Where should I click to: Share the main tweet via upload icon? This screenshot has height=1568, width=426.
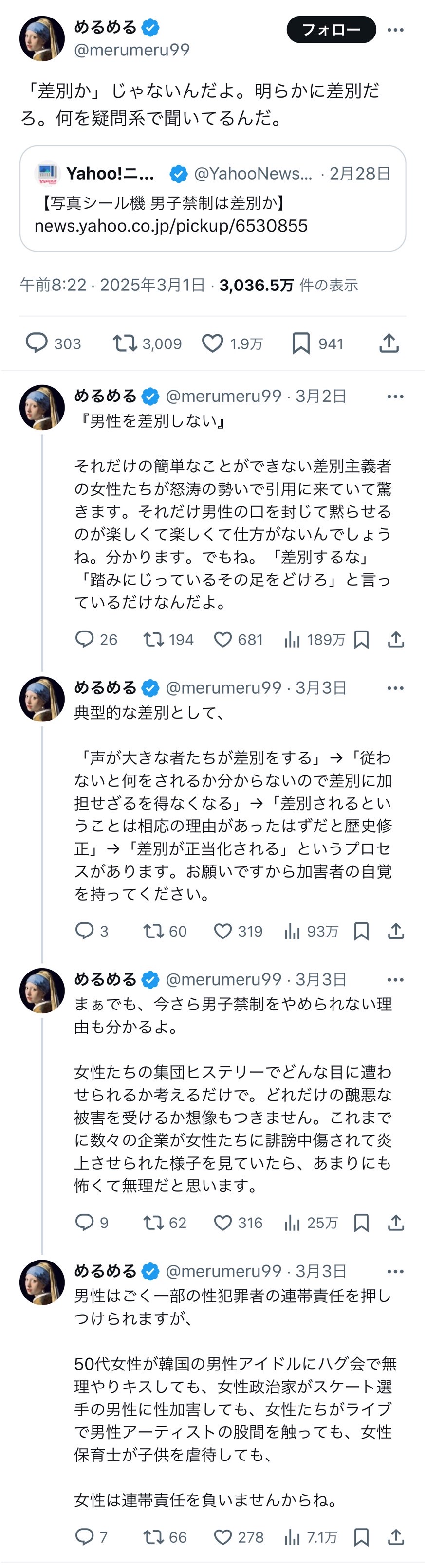[389, 343]
